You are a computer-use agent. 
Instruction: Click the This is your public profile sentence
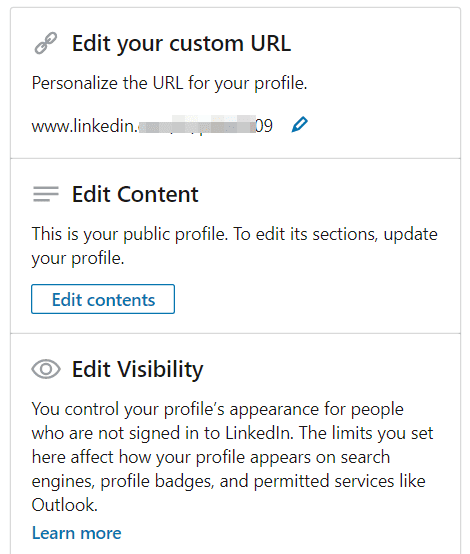[x=130, y=234]
